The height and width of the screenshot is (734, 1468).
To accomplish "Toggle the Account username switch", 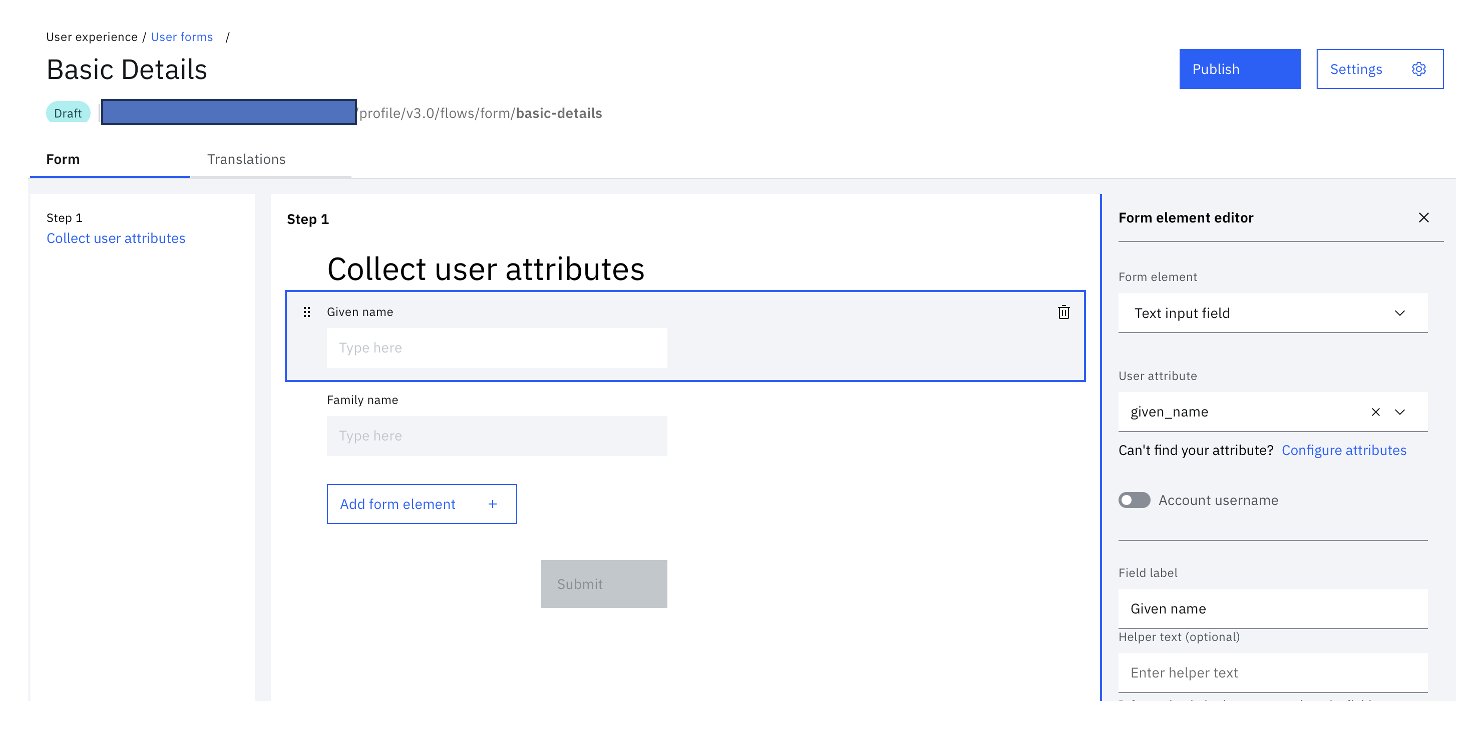I will [1134, 500].
